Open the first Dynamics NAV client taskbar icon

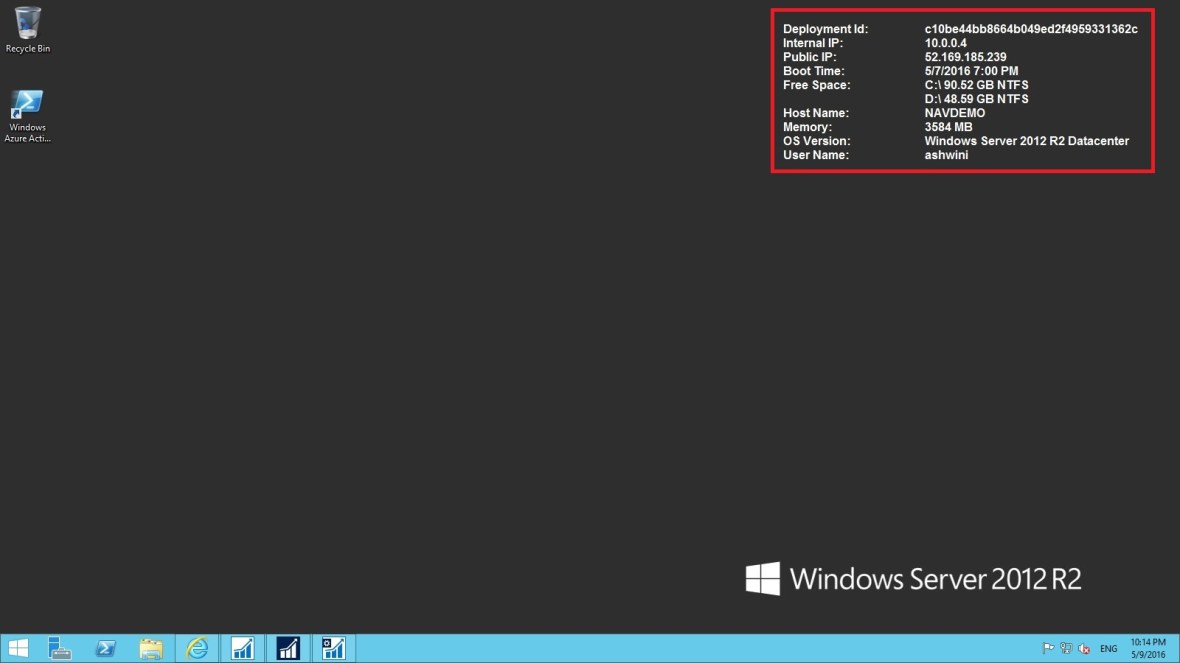click(x=242, y=648)
